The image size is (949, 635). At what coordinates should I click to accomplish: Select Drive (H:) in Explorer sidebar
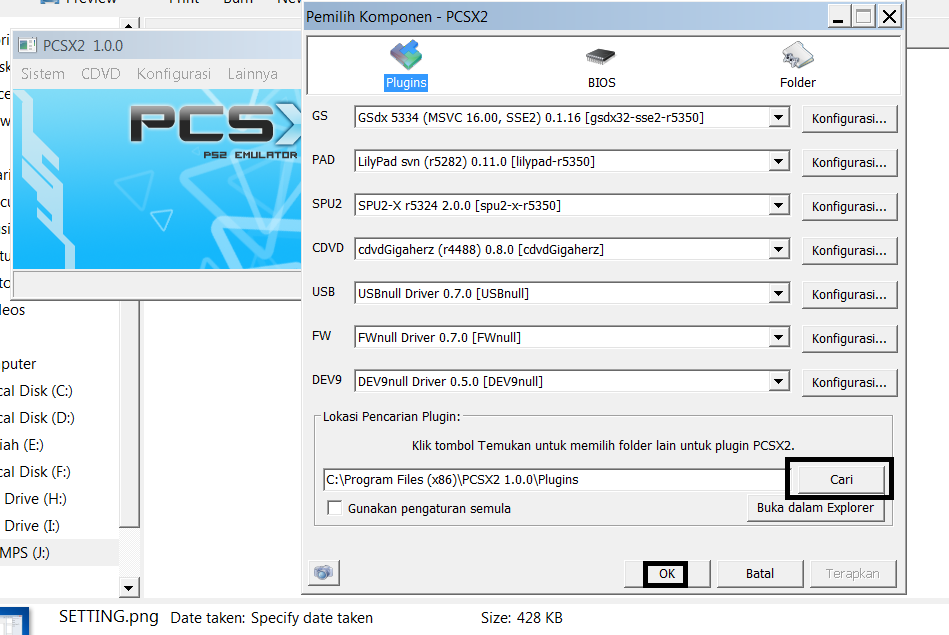[35, 499]
